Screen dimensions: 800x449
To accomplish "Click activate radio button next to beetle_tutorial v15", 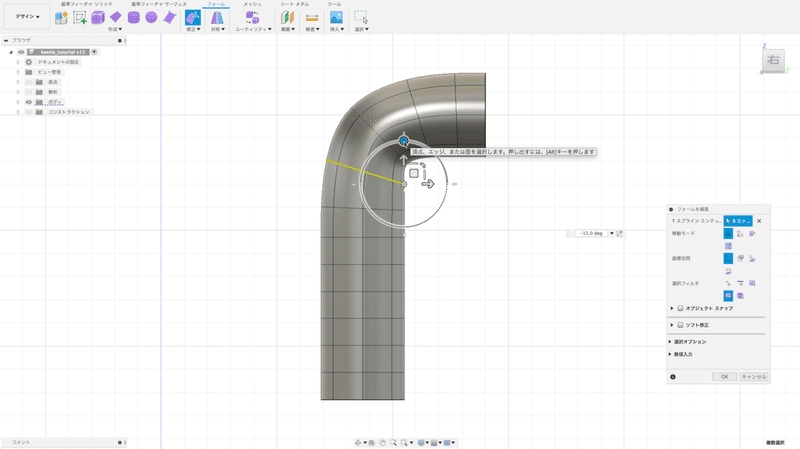I will (x=94, y=52).
